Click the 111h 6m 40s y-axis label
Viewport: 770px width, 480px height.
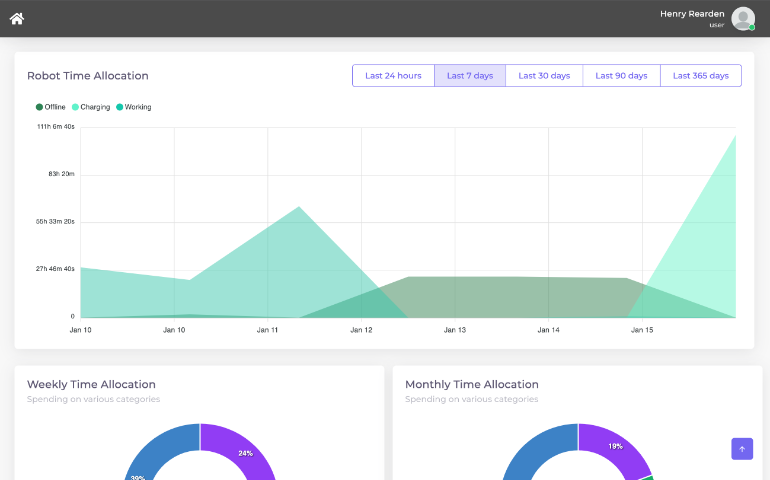55,127
